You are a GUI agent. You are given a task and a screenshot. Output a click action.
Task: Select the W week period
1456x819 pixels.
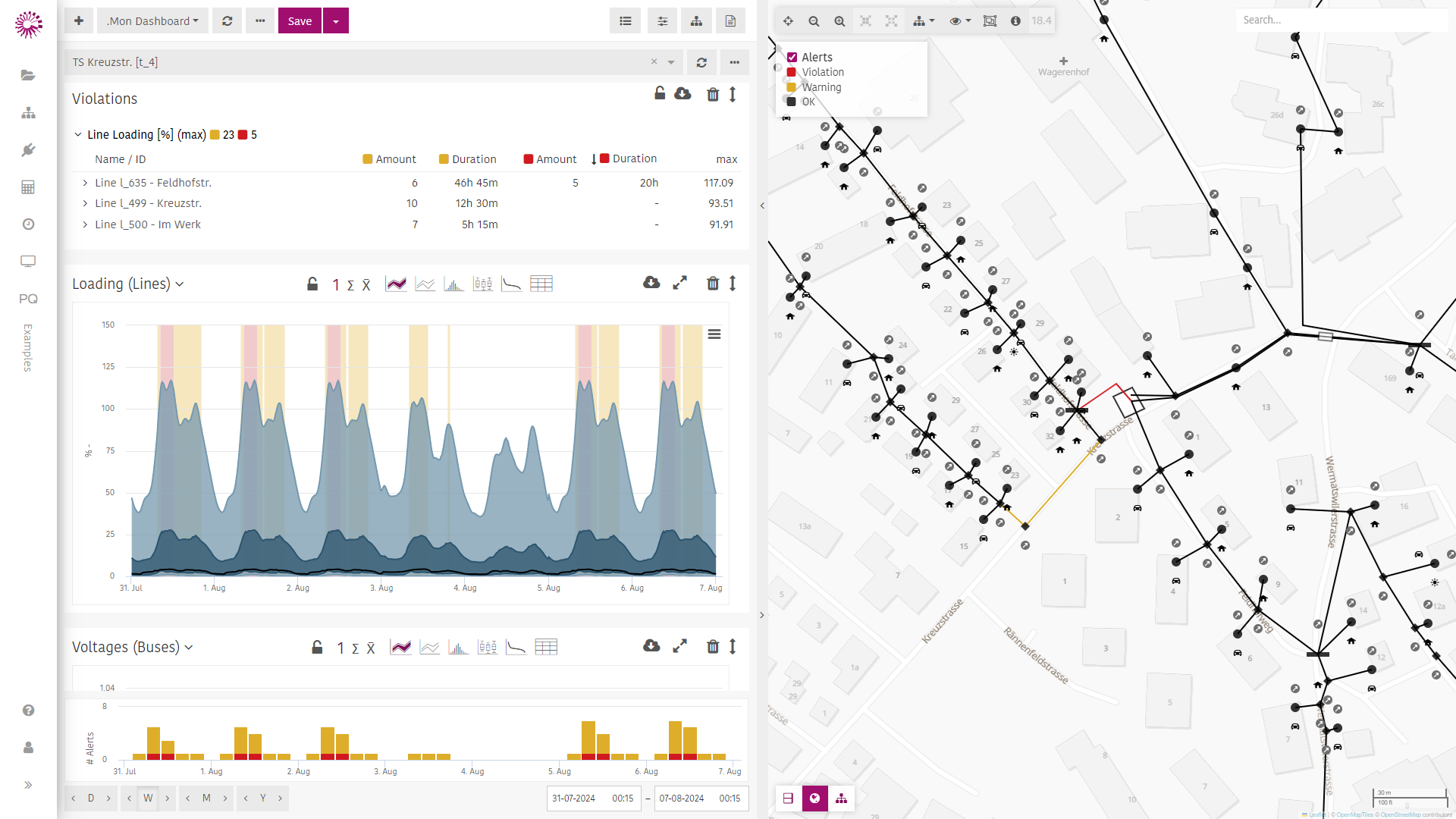coord(148,798)
